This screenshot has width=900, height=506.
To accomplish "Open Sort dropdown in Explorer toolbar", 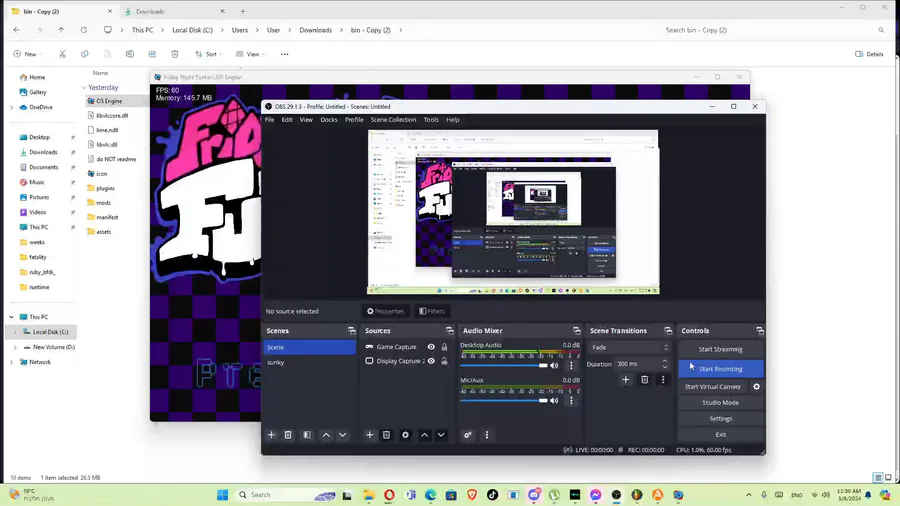I will (208, 54).
